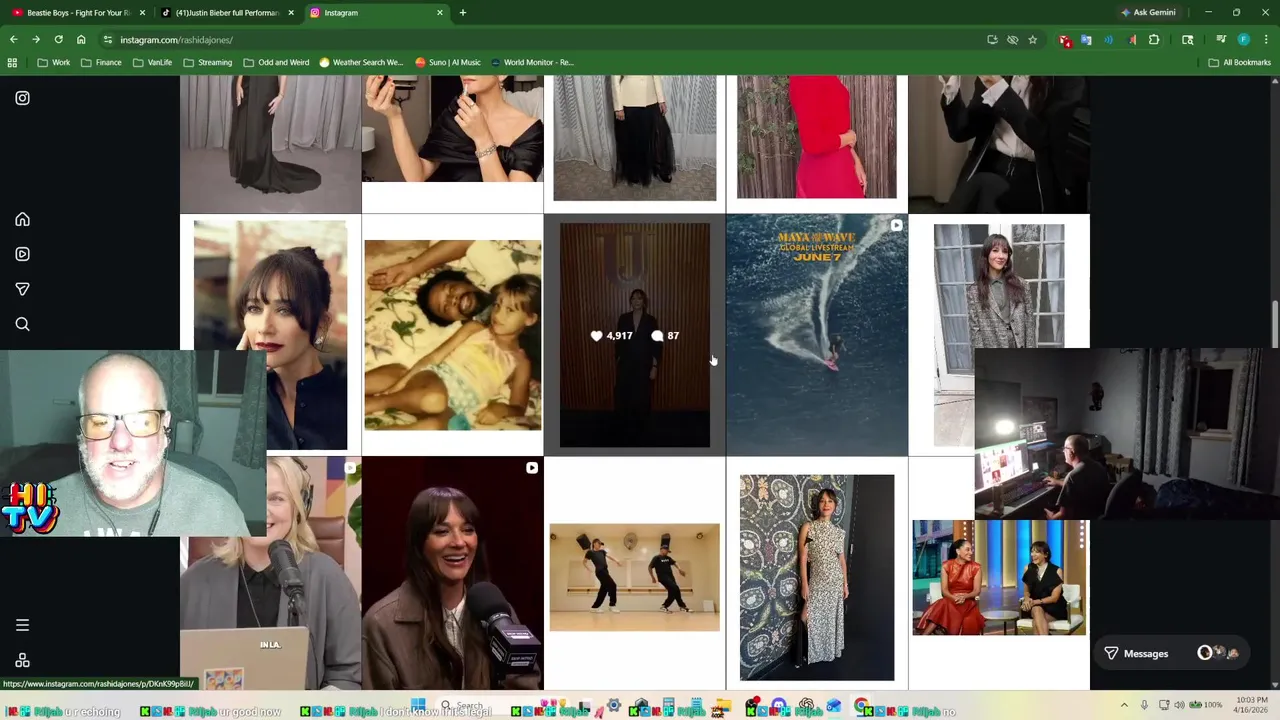Screen dimensions: 1280x720
Task: Open megaphone extension icon
Action: click(x=1132, y=40)
